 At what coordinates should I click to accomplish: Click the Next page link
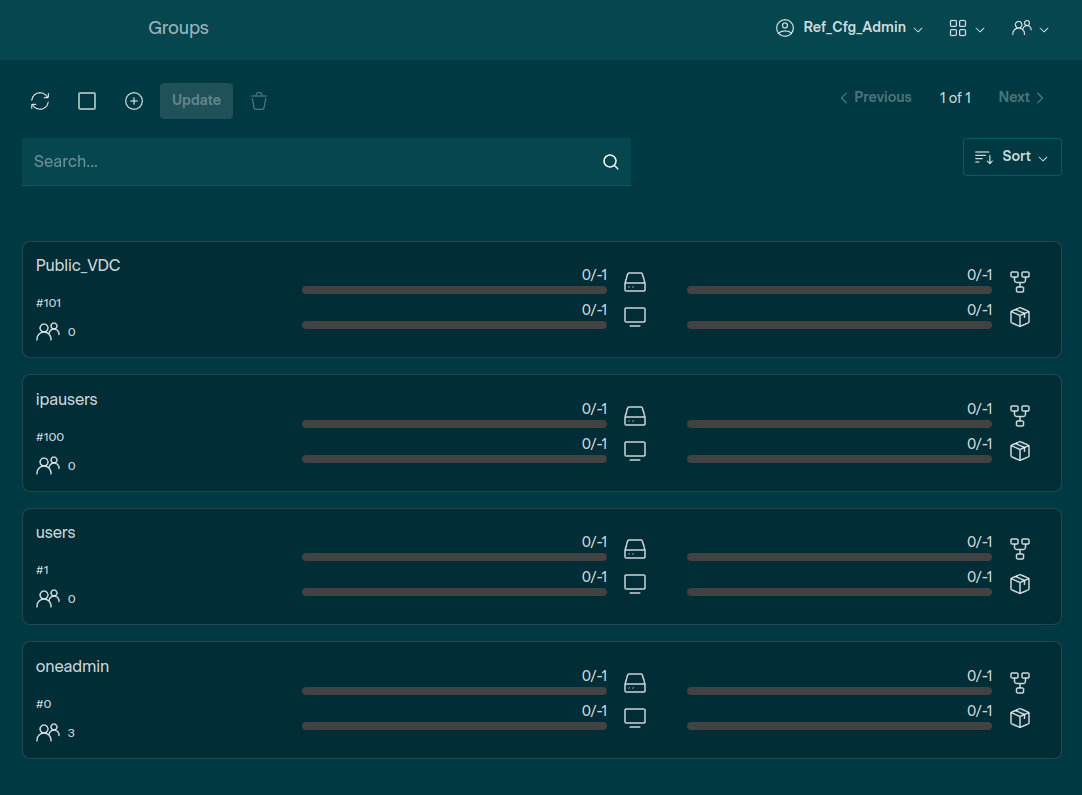tap(1021, 97)
